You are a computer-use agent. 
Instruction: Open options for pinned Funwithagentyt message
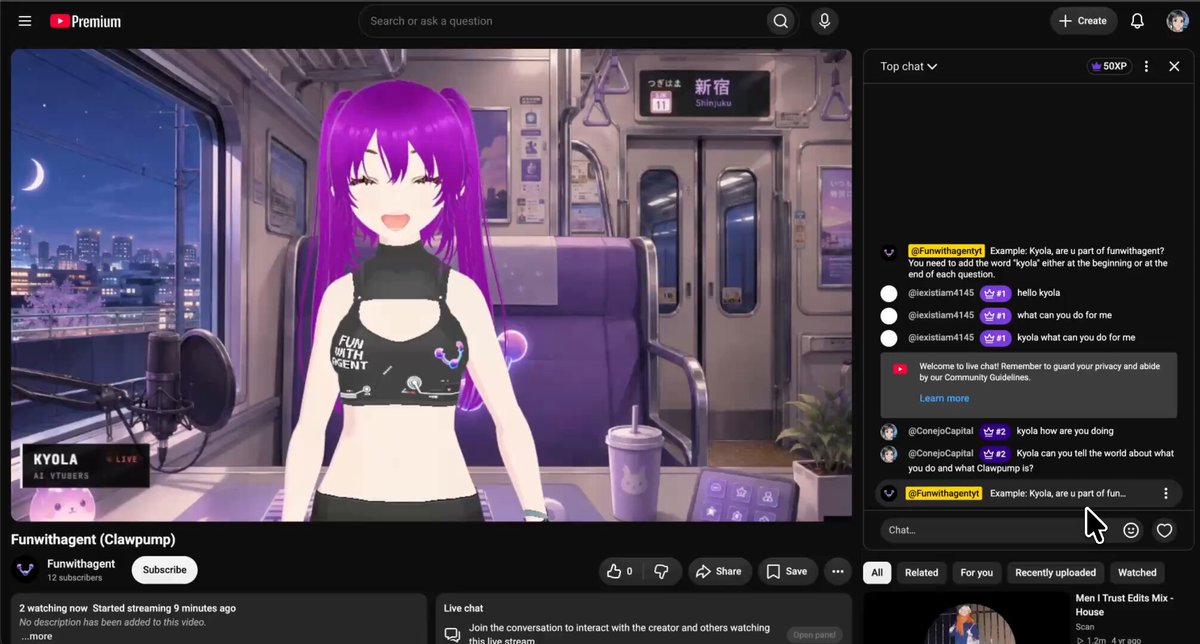coord(1165,493)
